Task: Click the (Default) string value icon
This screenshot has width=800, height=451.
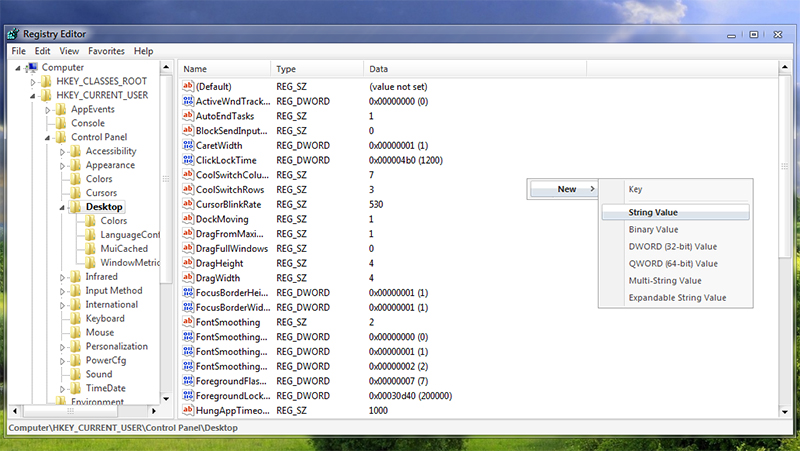Action: (188, 86)
